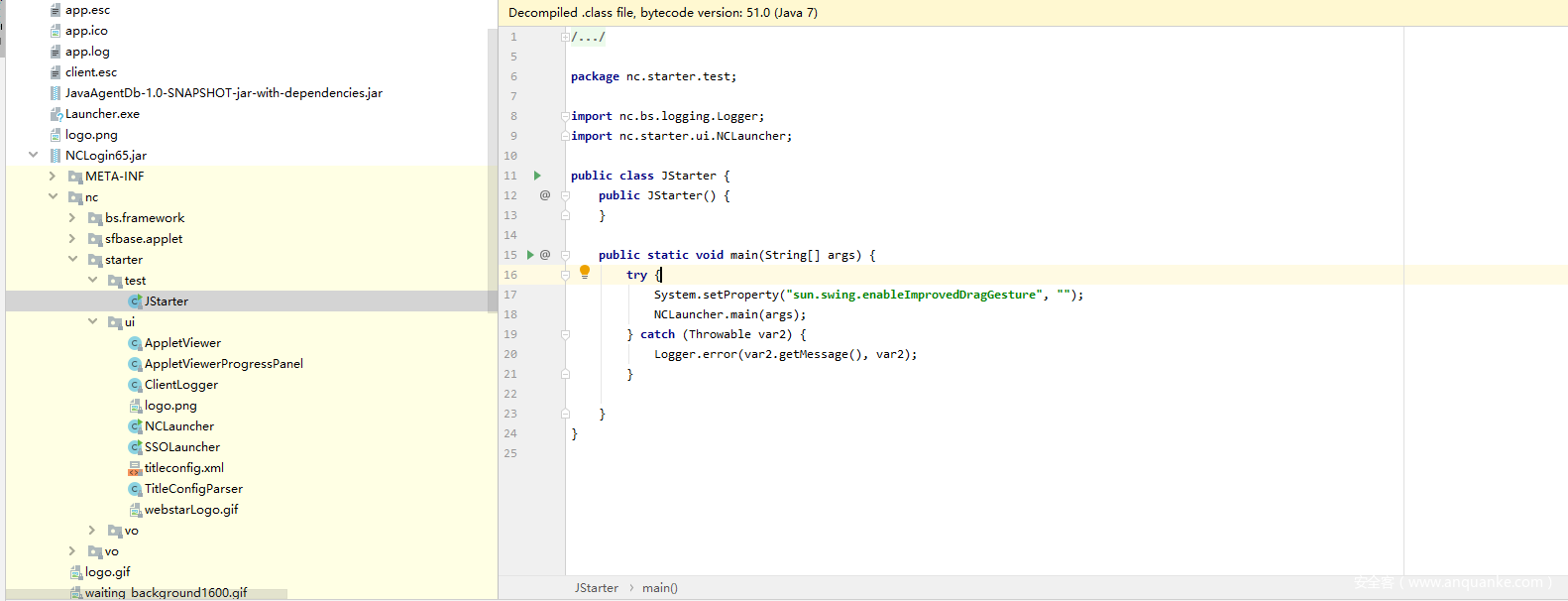Collapse the starter package arrow
Image resolution: width=1568 pixels, height=601 pixels.
coord(72,260)
